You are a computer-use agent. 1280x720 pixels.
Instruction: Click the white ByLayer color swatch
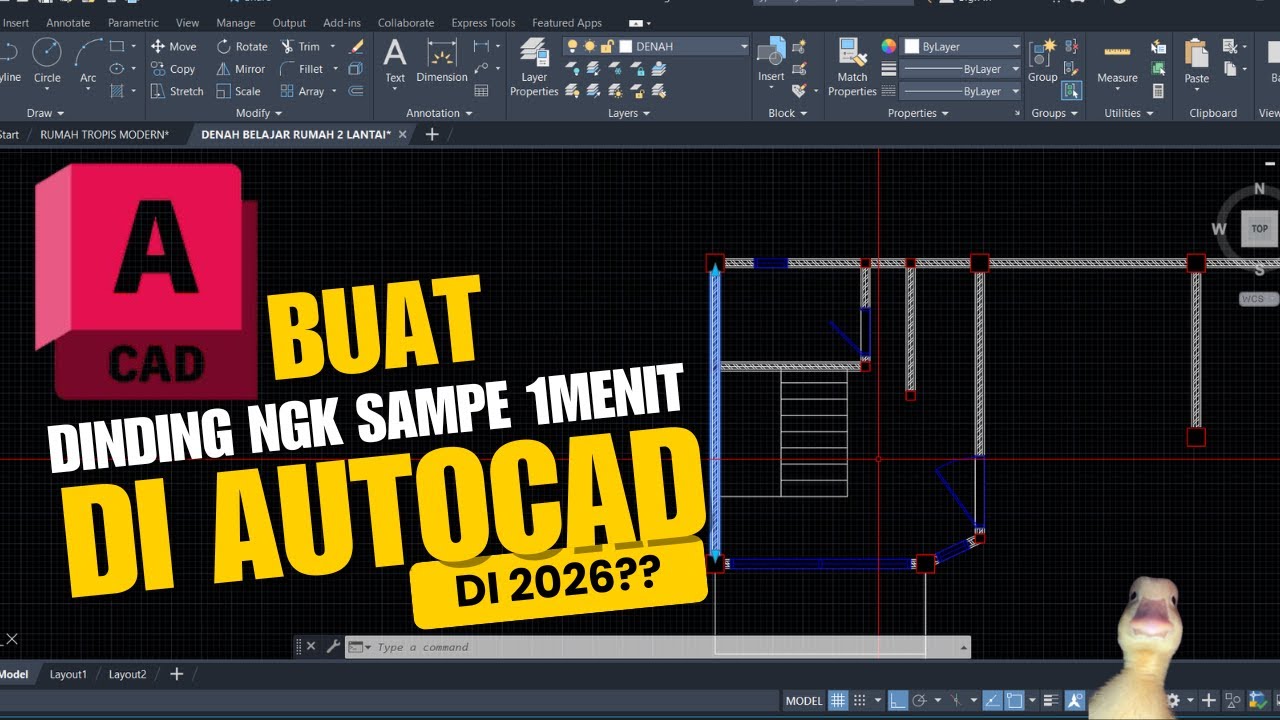[x=912, y=46]
